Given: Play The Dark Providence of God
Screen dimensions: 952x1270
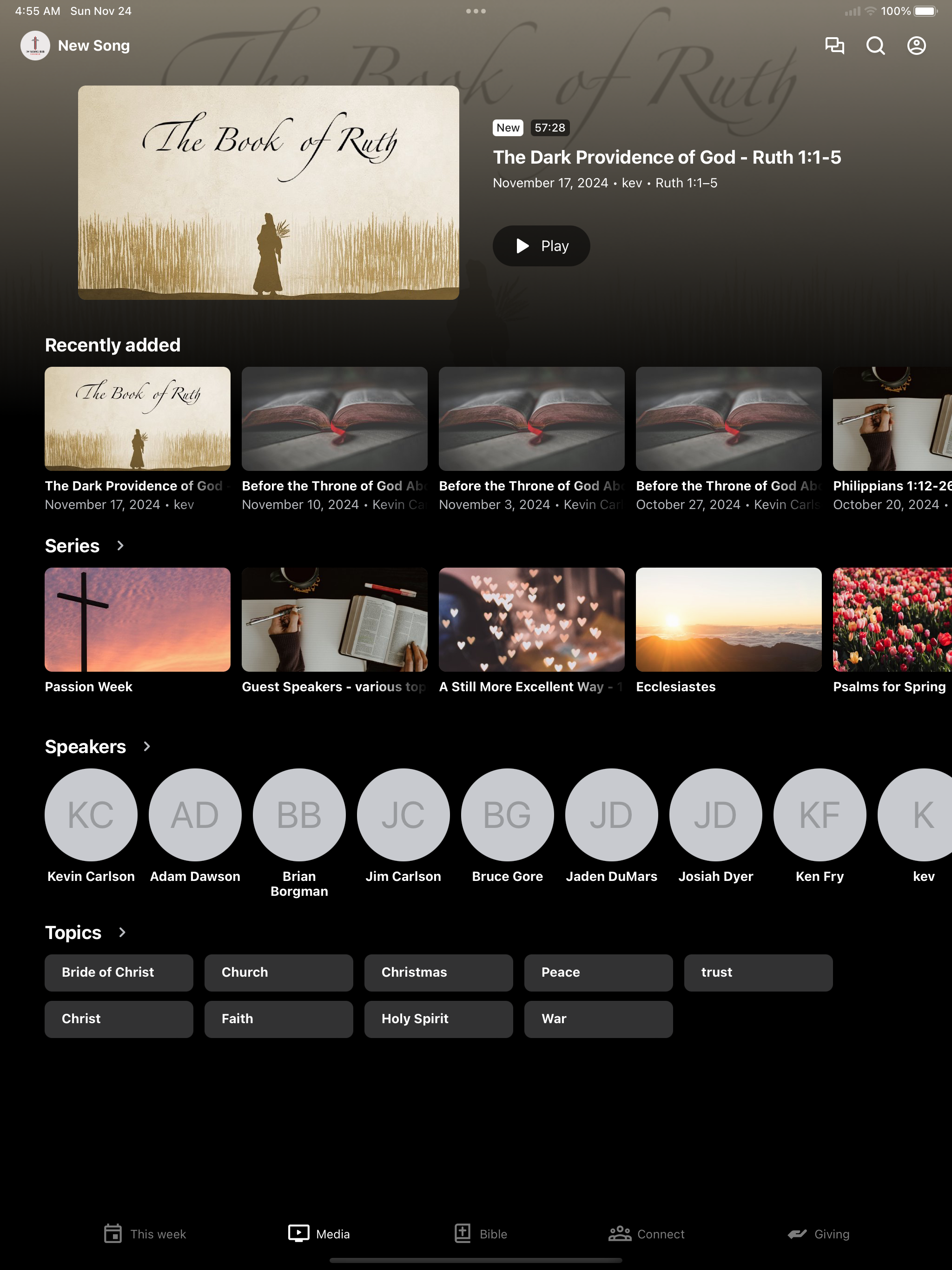Looking at the screenshot, I should (x=541, y=246).
